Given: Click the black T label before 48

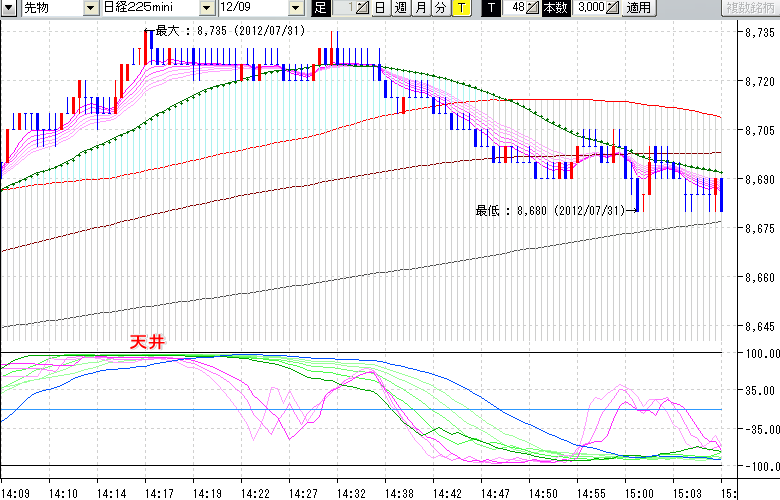Looking at the screenshot, I should click(491, 7).
